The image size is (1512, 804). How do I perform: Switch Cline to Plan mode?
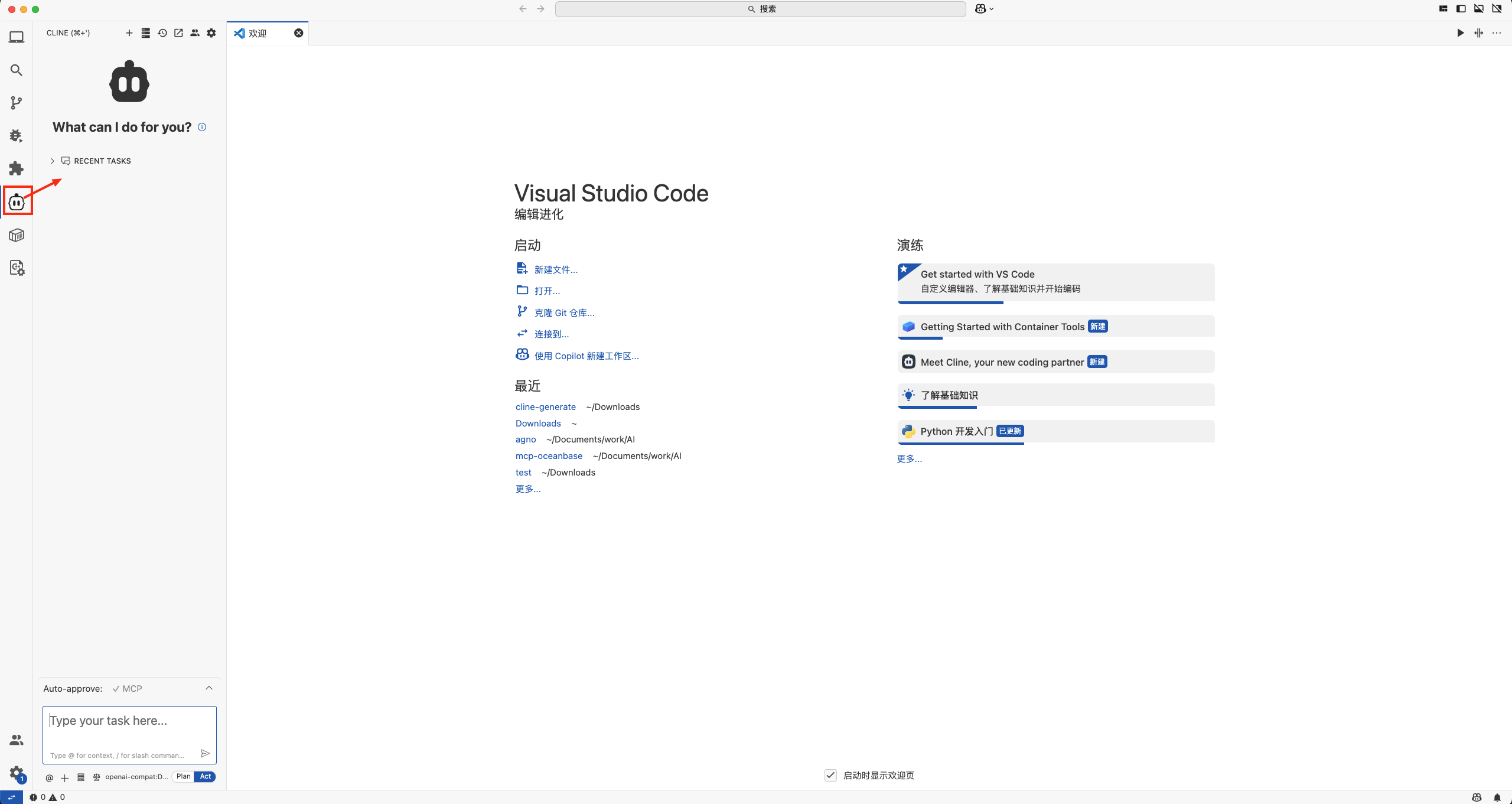tap(183, 777)
